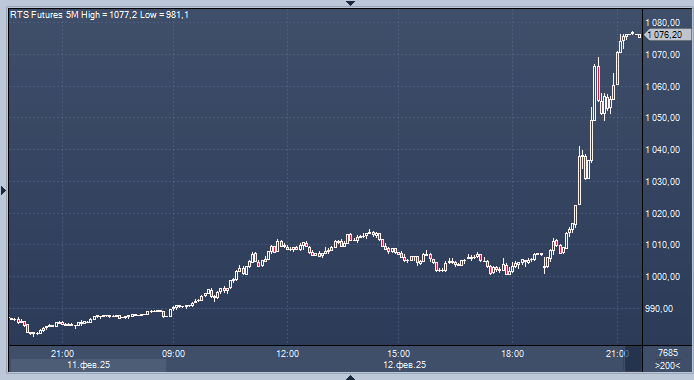Image resolution: width=694 pixels, height=380 pixels.
Task: Expand the panel with the bottom-edge arrow
Action: (351, 377)
